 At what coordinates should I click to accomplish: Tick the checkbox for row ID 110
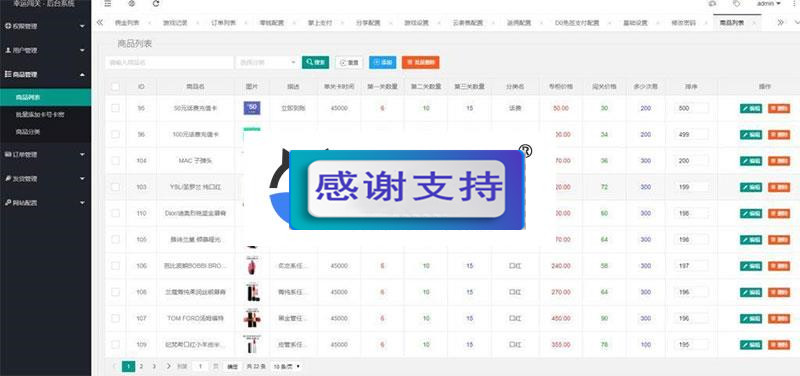pos(115,213)
